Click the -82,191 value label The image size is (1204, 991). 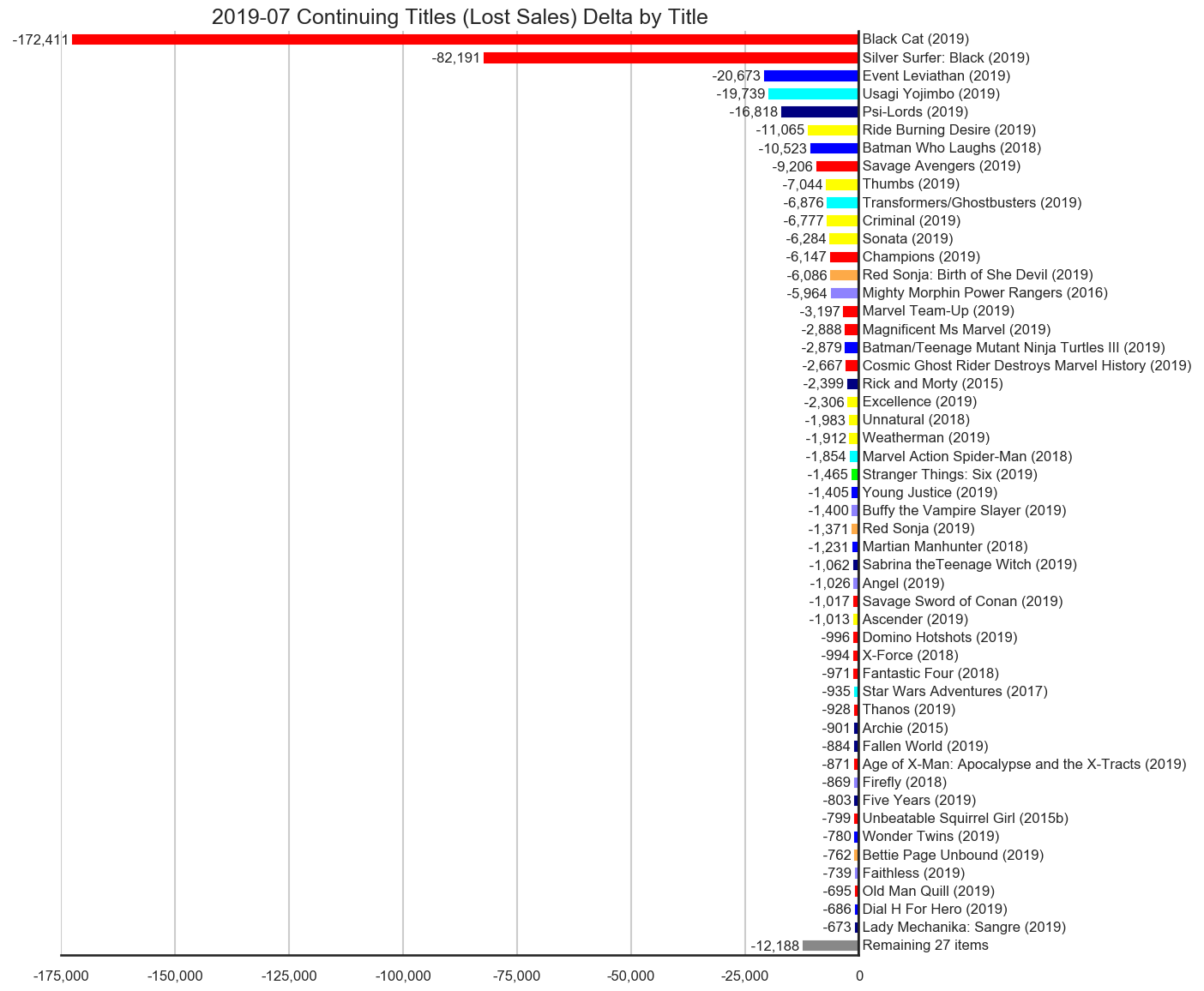(x=455, y=58)
